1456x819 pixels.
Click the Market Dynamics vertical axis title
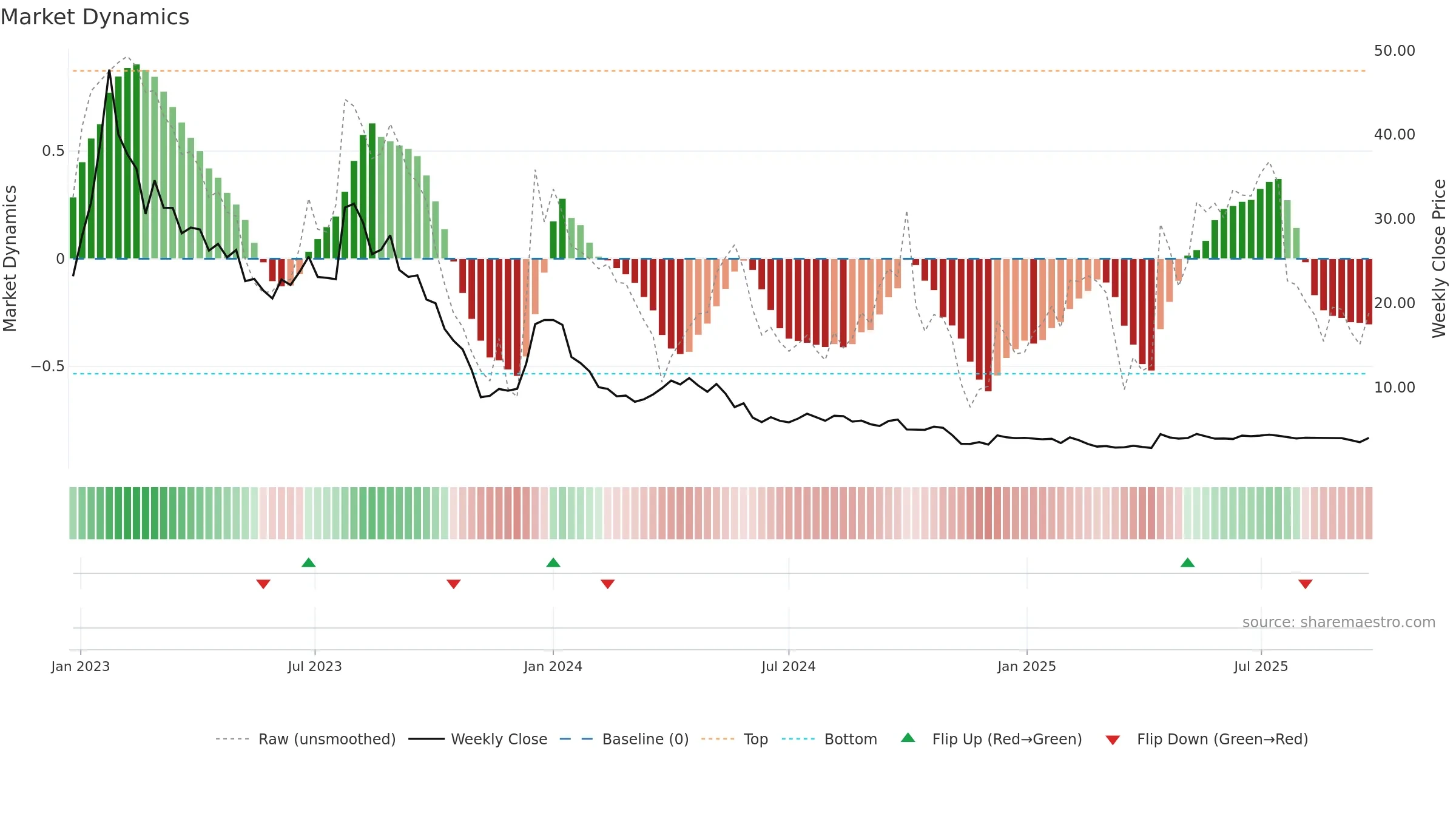click(x=10, y=258)
